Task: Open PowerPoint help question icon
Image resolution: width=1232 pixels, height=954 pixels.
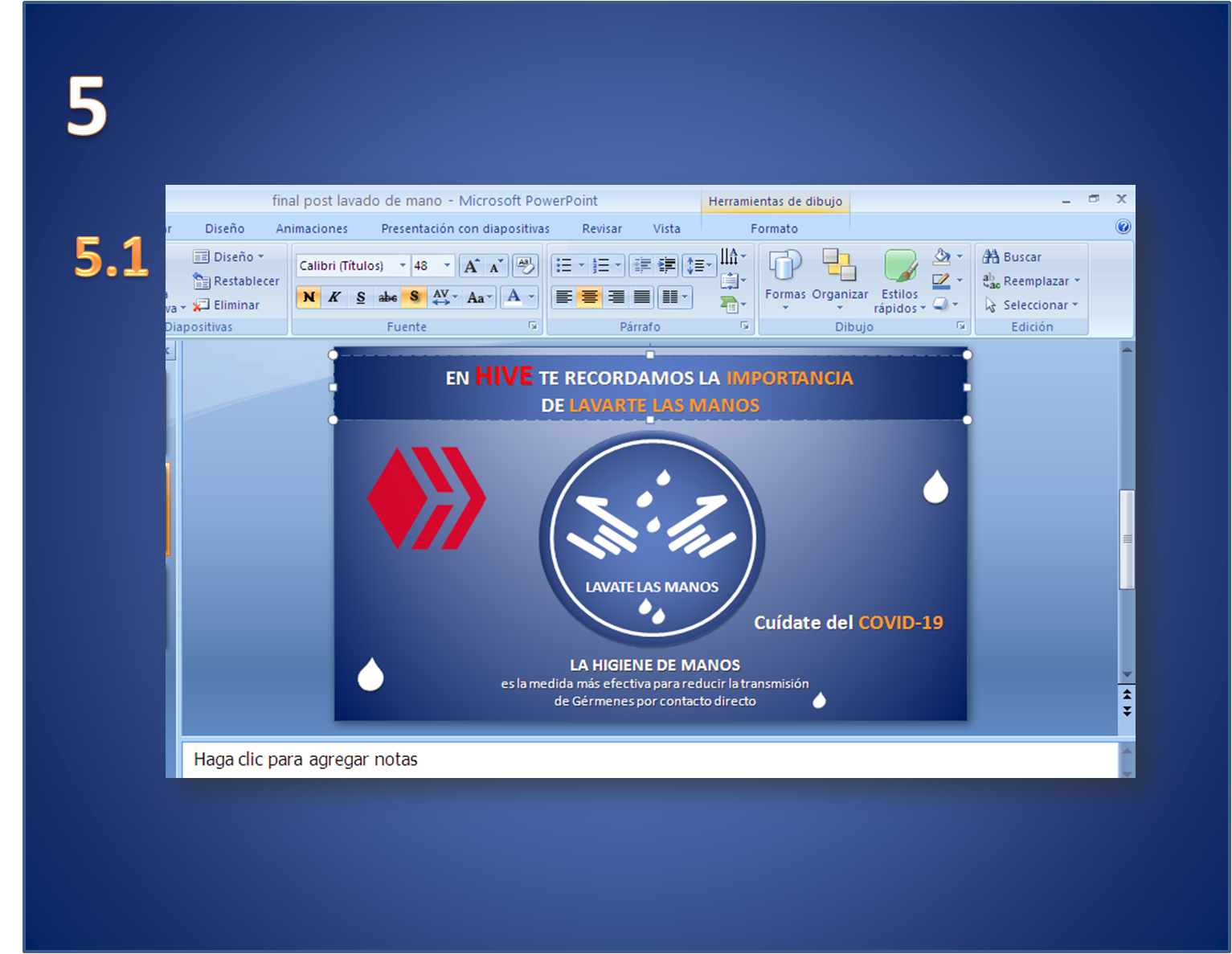Action: tap(1124, 227)
